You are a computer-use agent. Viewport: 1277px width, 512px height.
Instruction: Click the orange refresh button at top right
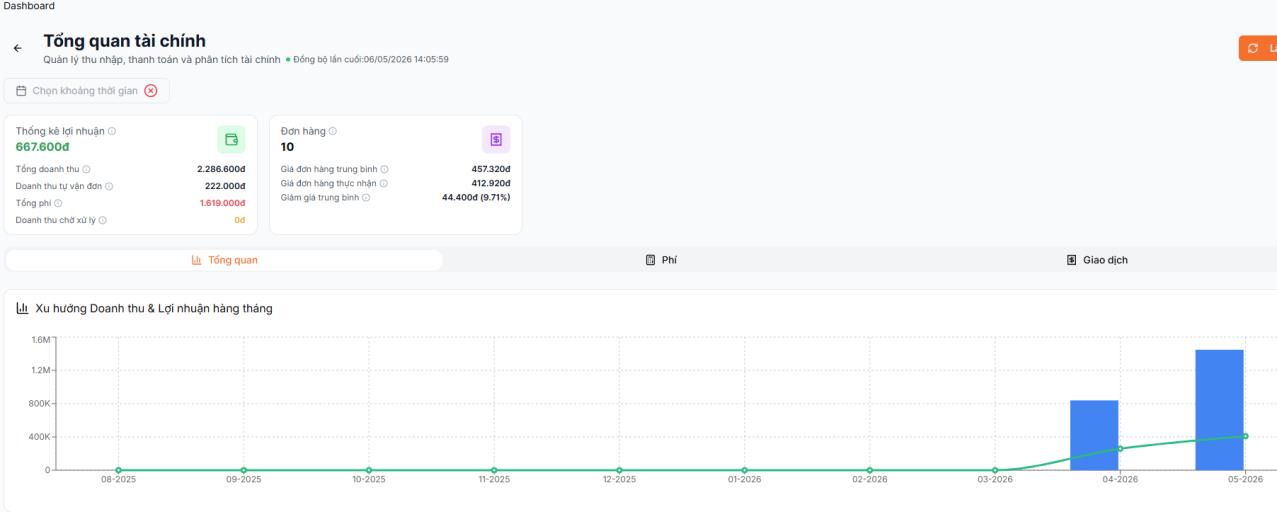tap(1258, 48)
